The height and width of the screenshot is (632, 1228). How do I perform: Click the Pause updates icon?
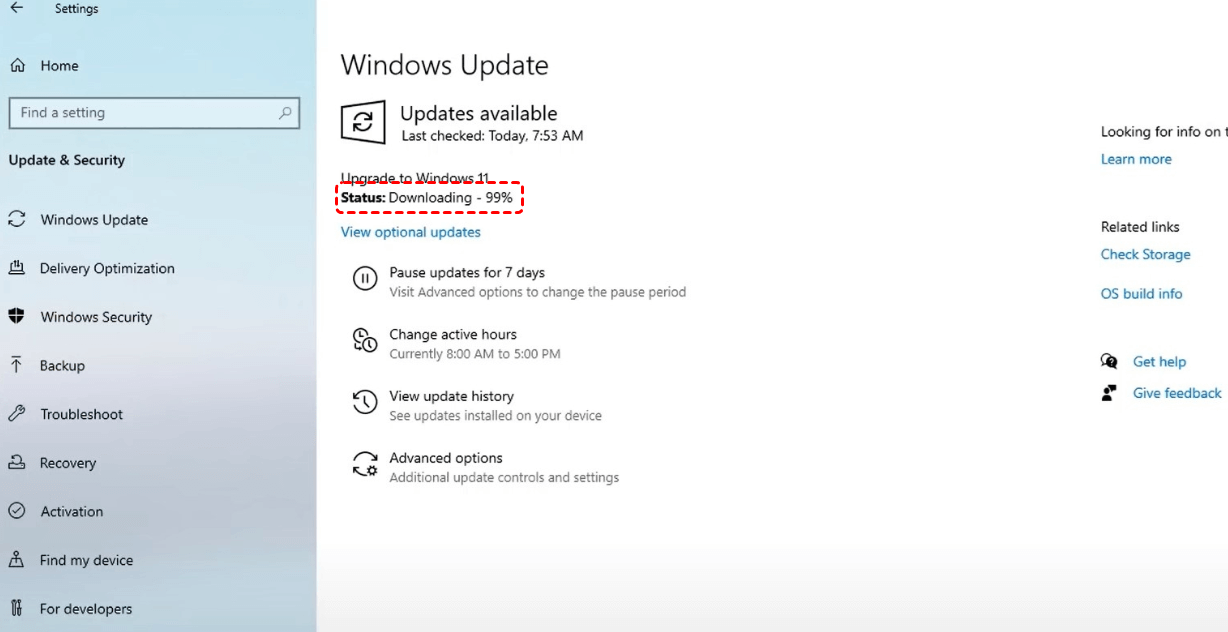[365, 279]
